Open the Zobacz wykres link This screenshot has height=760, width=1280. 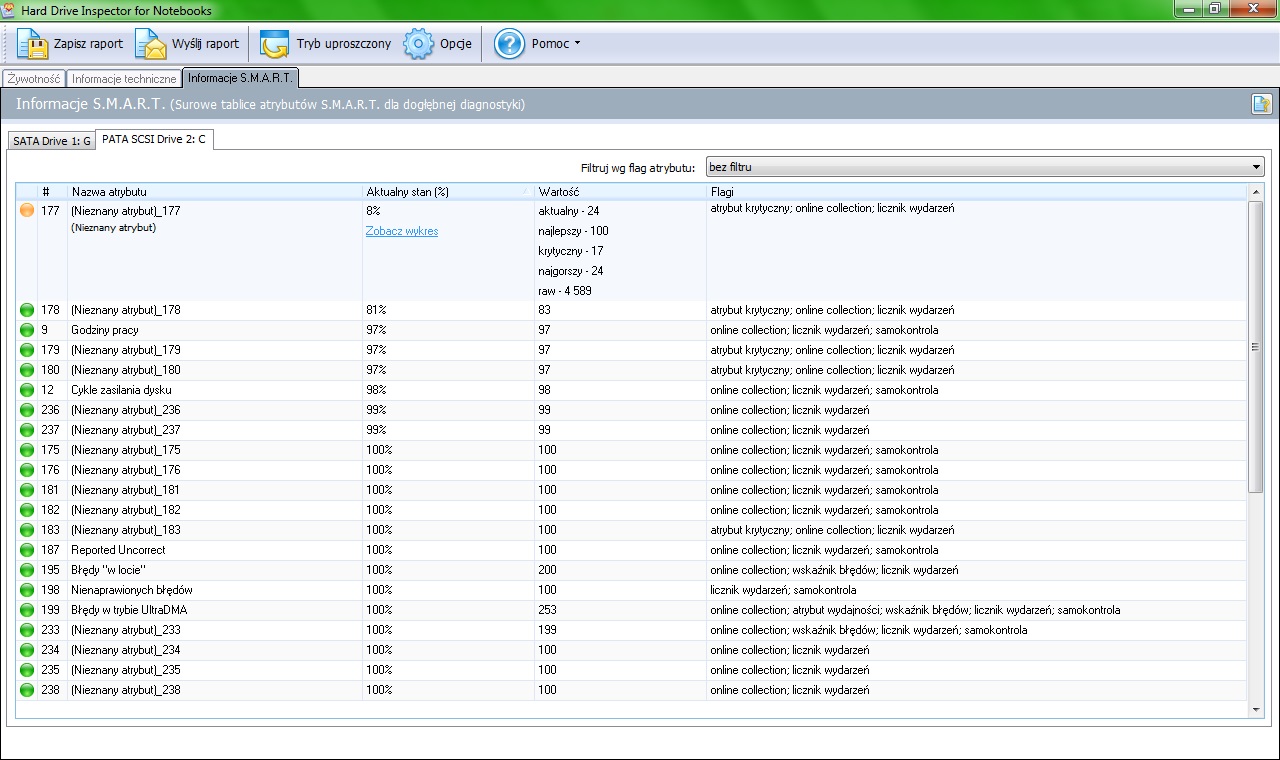pos(402,231)
